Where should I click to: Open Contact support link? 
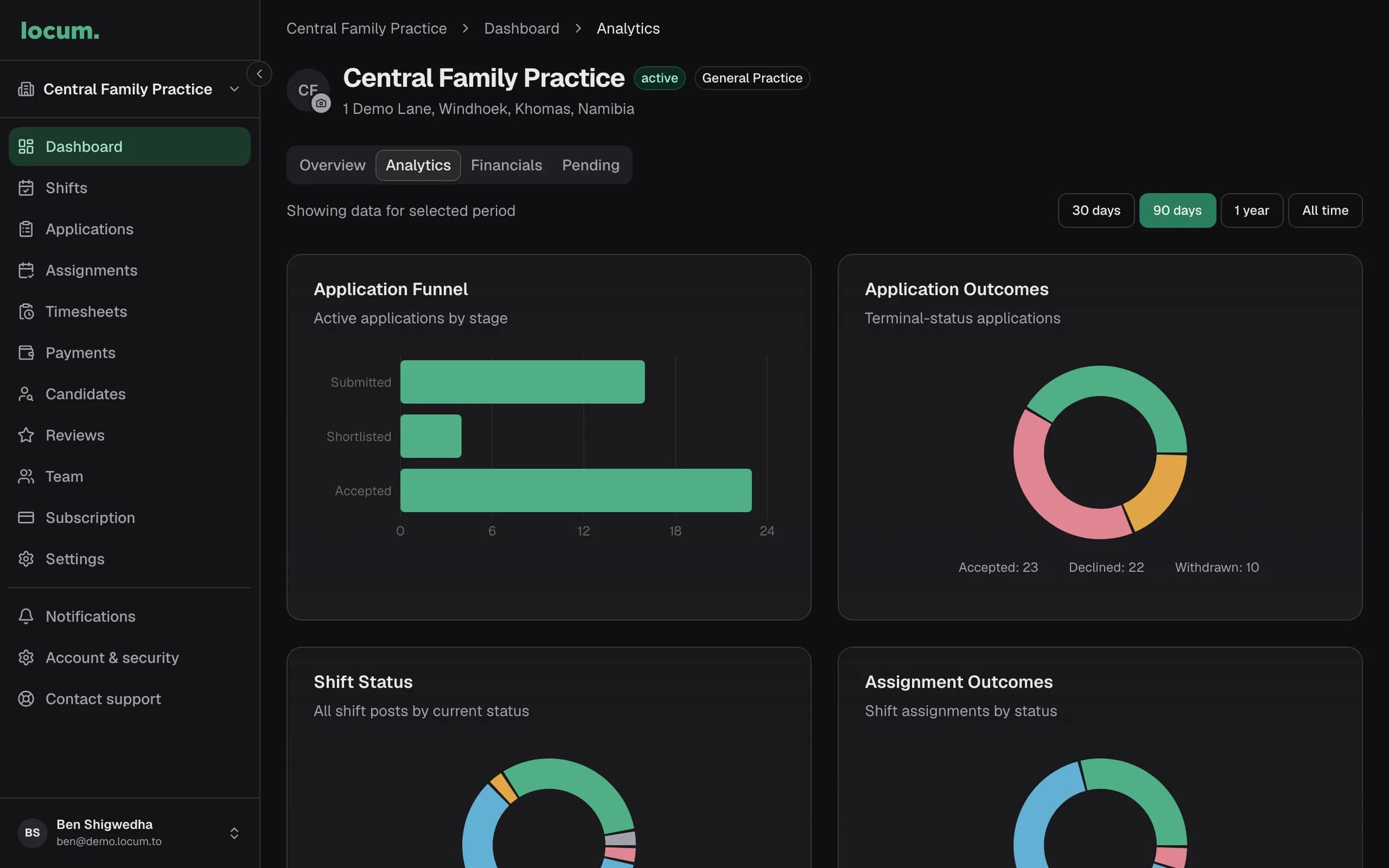pyautogui.click(x=130, y=699)
